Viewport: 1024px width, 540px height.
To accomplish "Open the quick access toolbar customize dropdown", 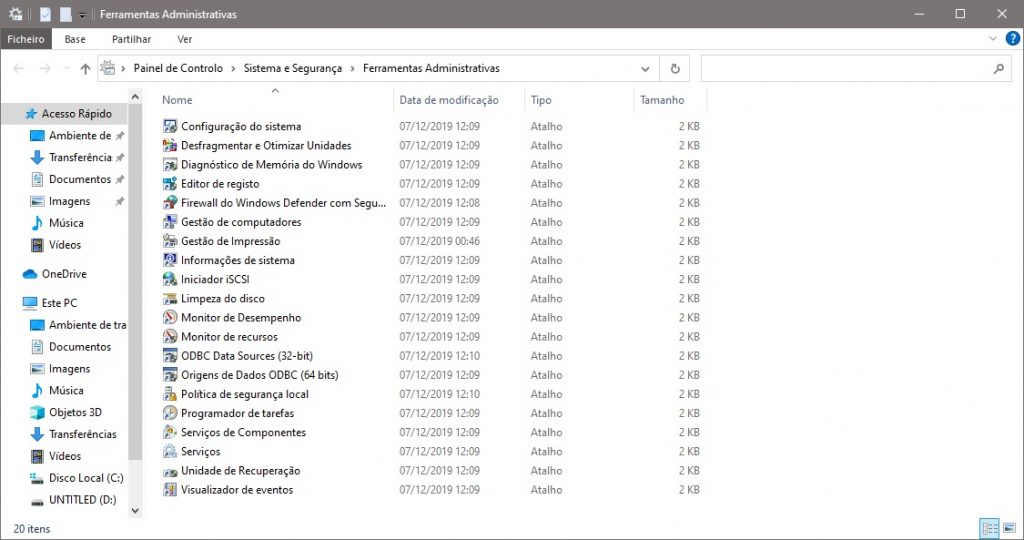I will pyautogui.click(x=82, y=14).
